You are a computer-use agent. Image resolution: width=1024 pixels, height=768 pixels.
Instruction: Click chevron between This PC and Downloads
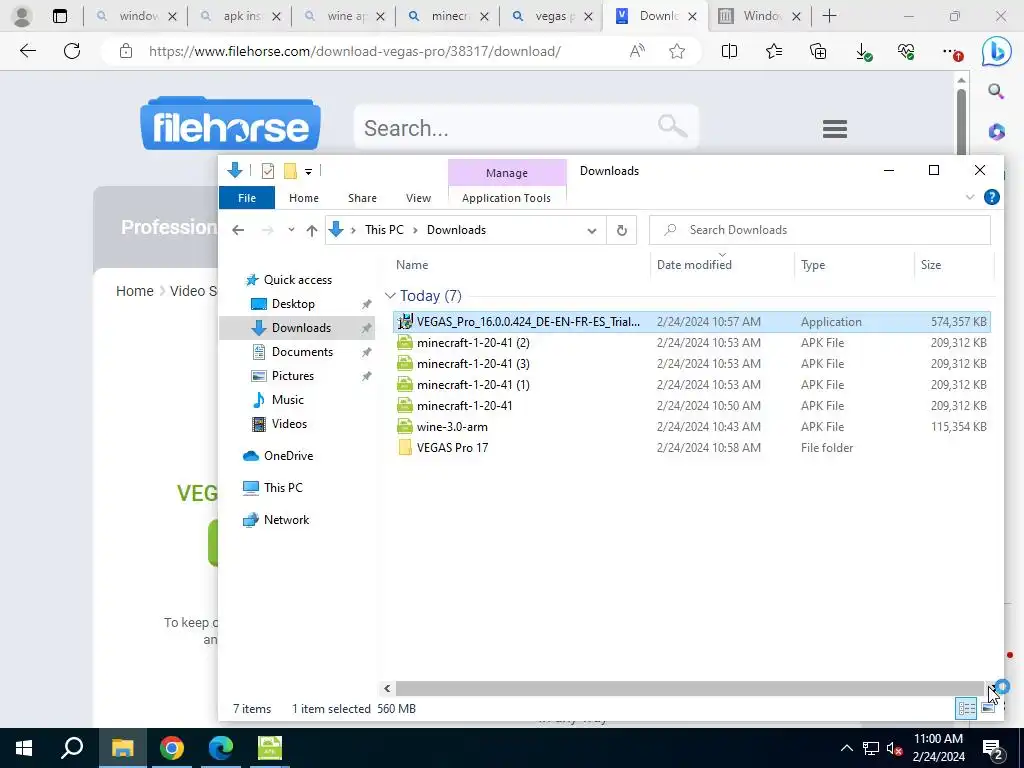coord(416,230)
